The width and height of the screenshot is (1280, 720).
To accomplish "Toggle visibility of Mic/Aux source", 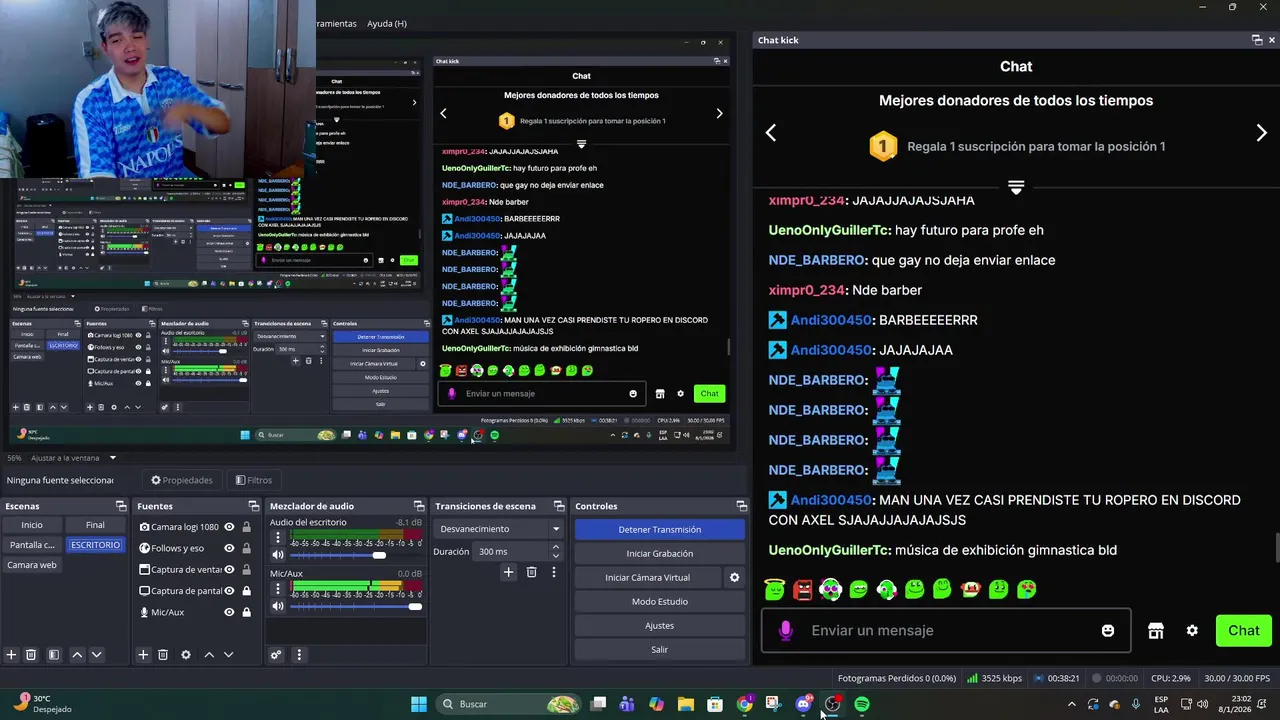I will point(229,612).
